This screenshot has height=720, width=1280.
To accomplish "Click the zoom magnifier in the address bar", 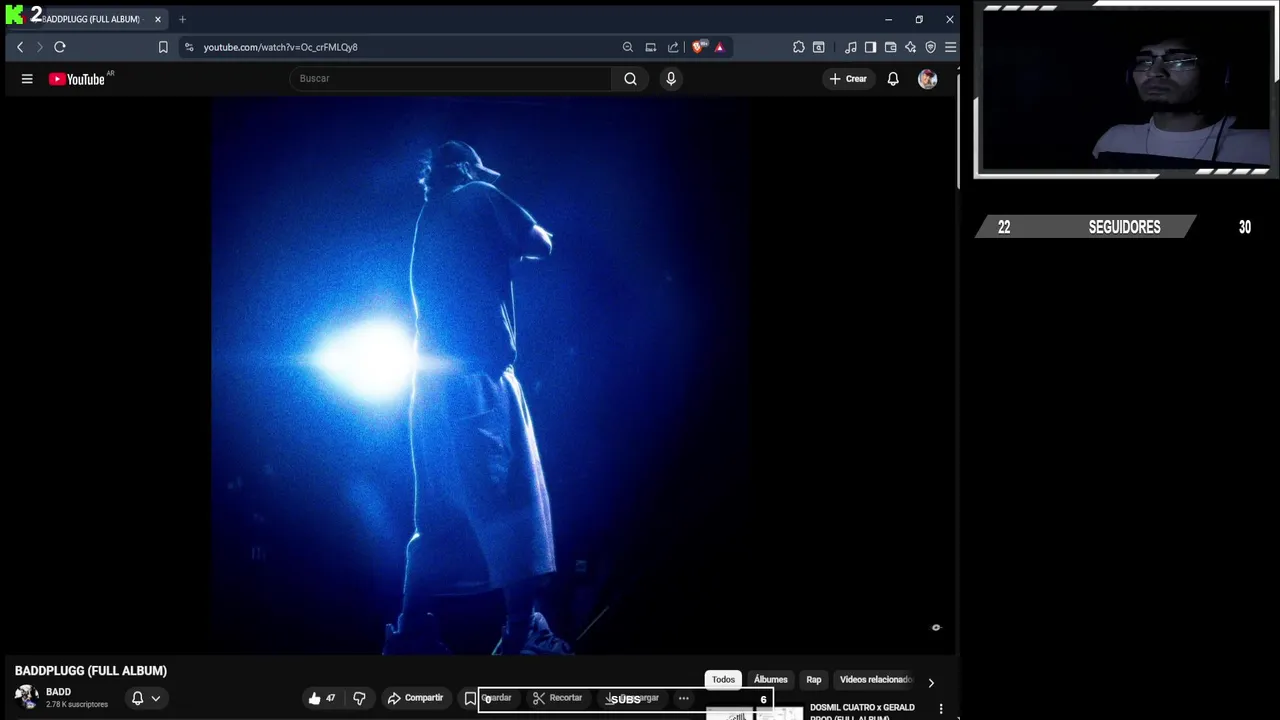I will click(628, 47).
